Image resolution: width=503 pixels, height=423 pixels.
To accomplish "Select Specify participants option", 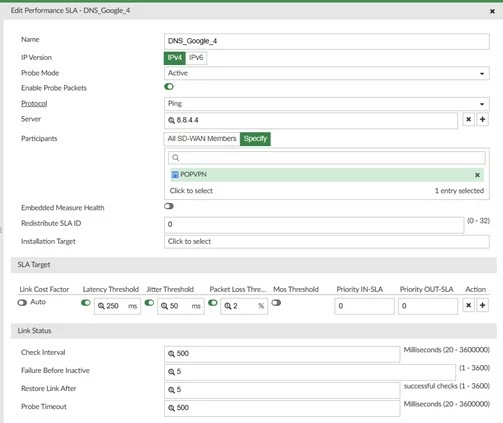I will pos(255,139).
